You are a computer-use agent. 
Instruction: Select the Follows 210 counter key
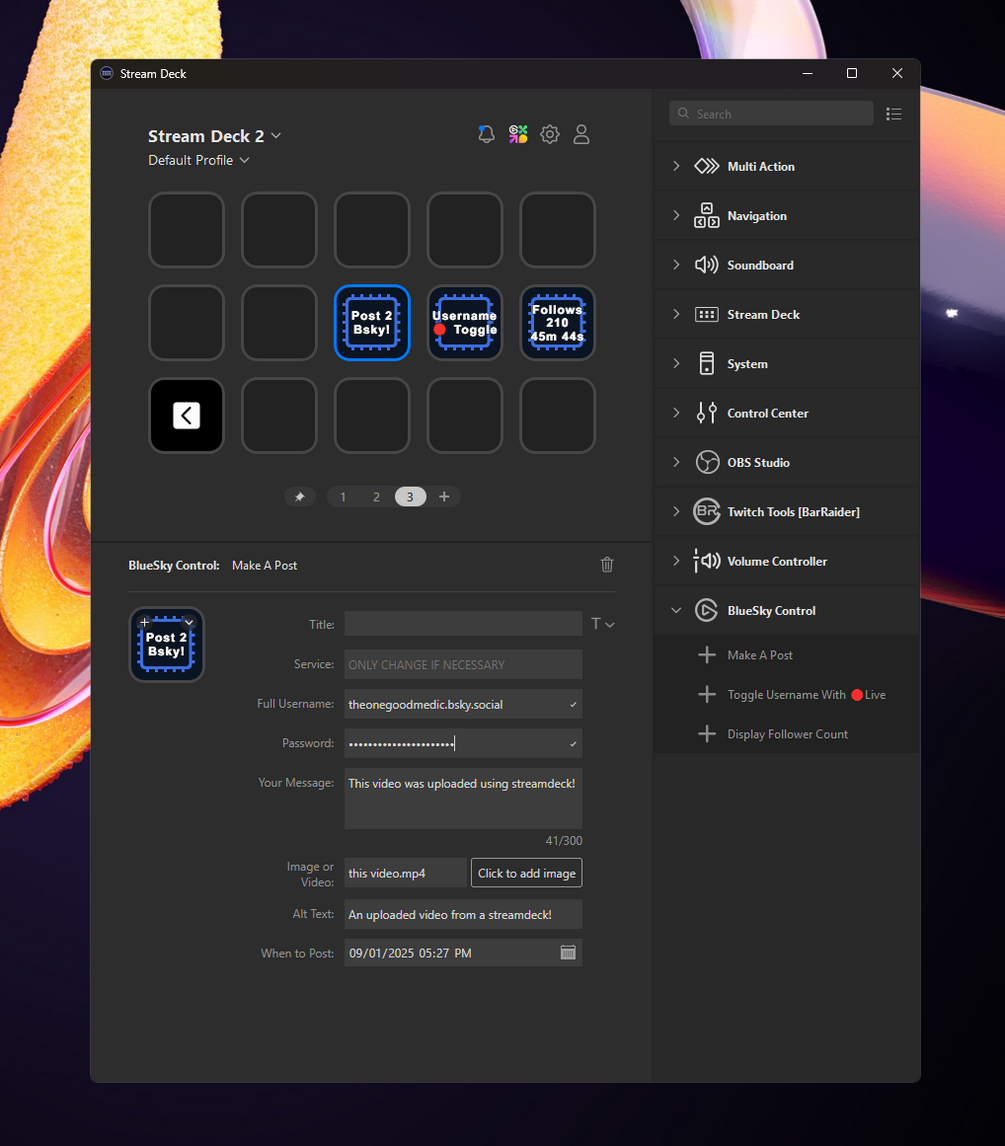[558, 322]
